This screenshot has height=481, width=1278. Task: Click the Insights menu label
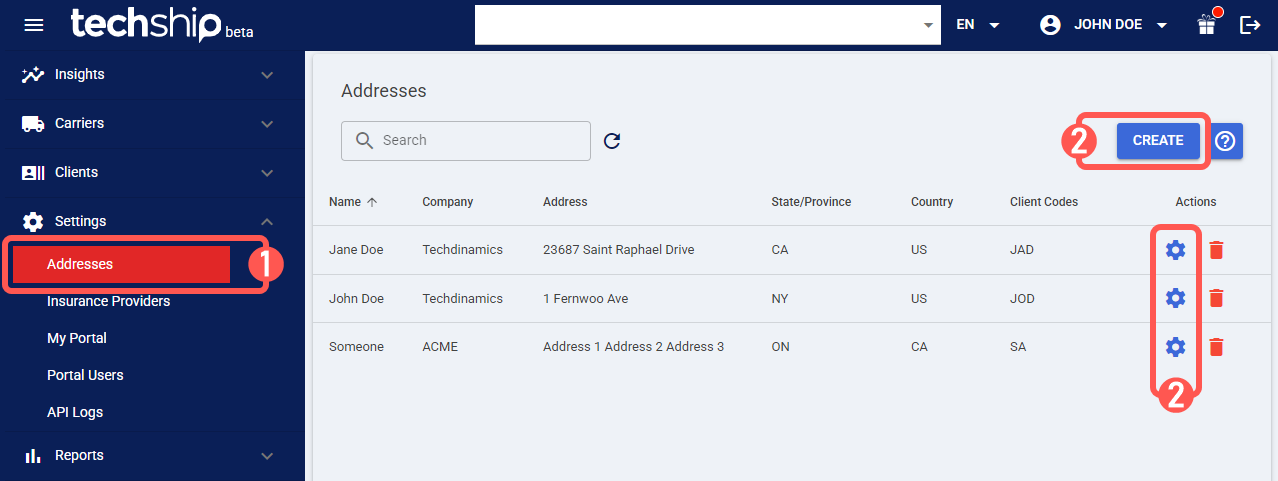tap(80, 74)
